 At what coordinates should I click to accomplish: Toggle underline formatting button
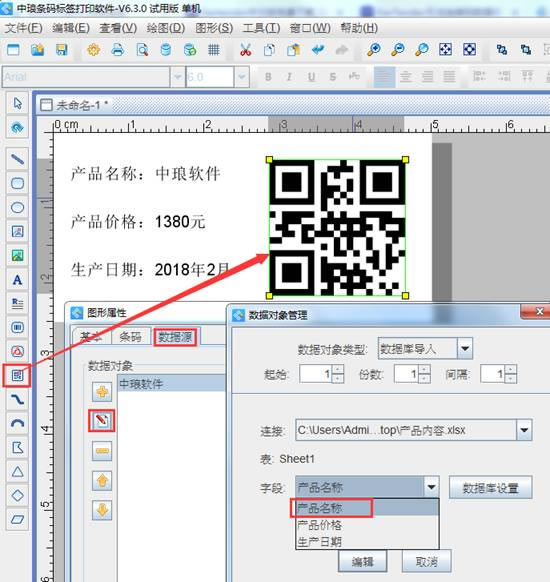(311, 77)
